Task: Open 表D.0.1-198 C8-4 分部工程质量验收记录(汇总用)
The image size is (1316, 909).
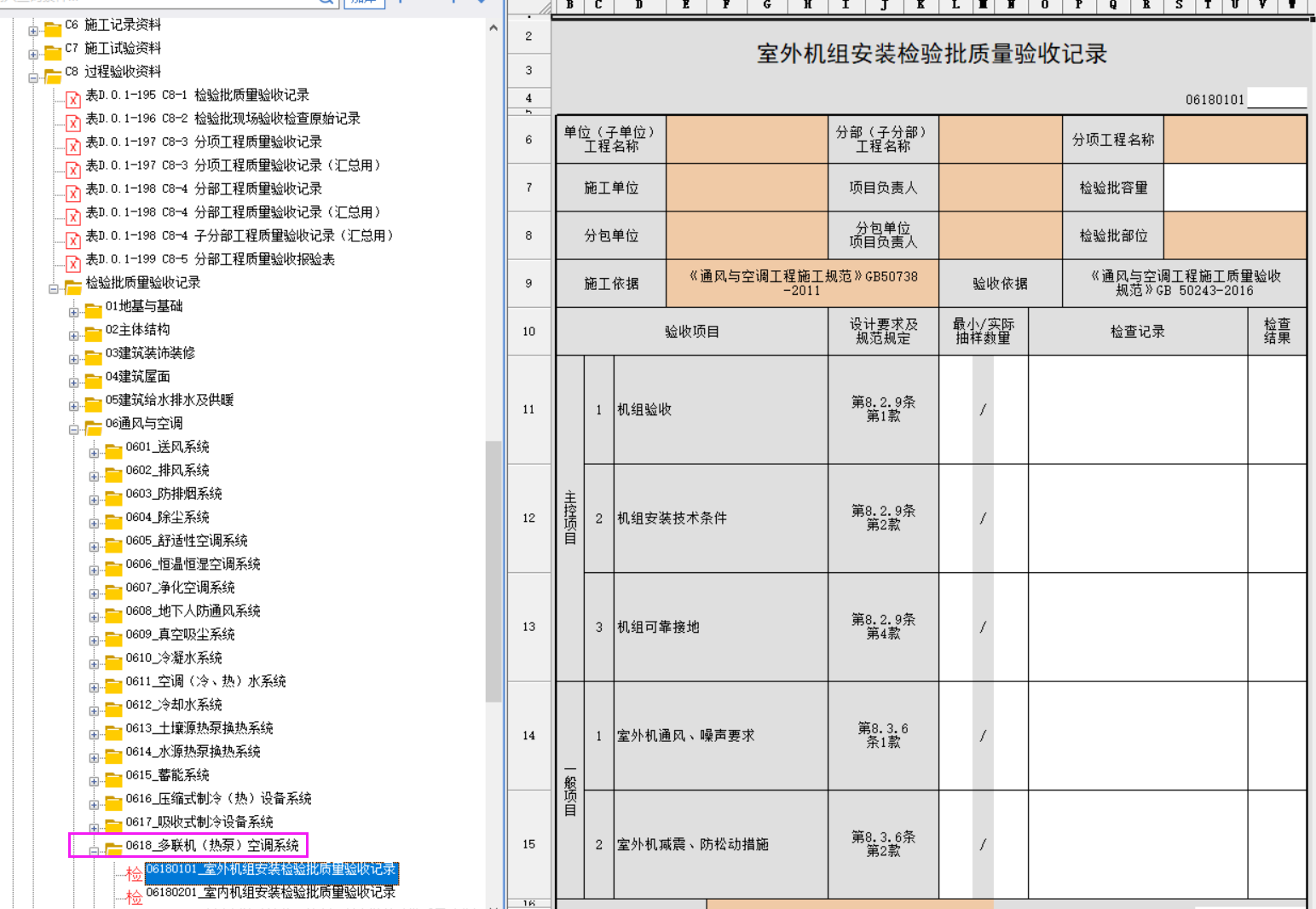Action: click(x=233, y=211)
